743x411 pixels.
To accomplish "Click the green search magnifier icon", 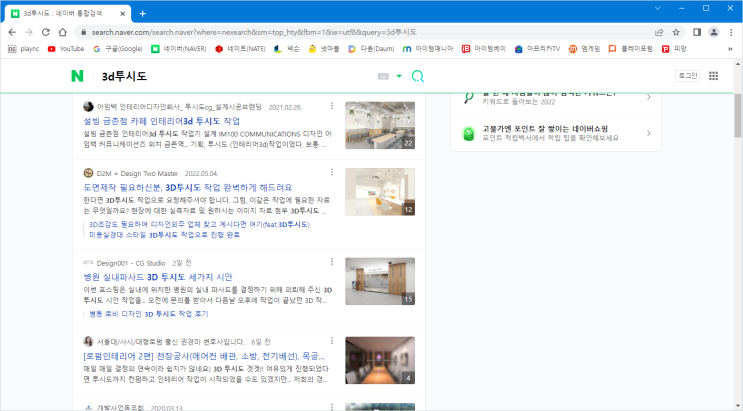I will tap(417, 76).
